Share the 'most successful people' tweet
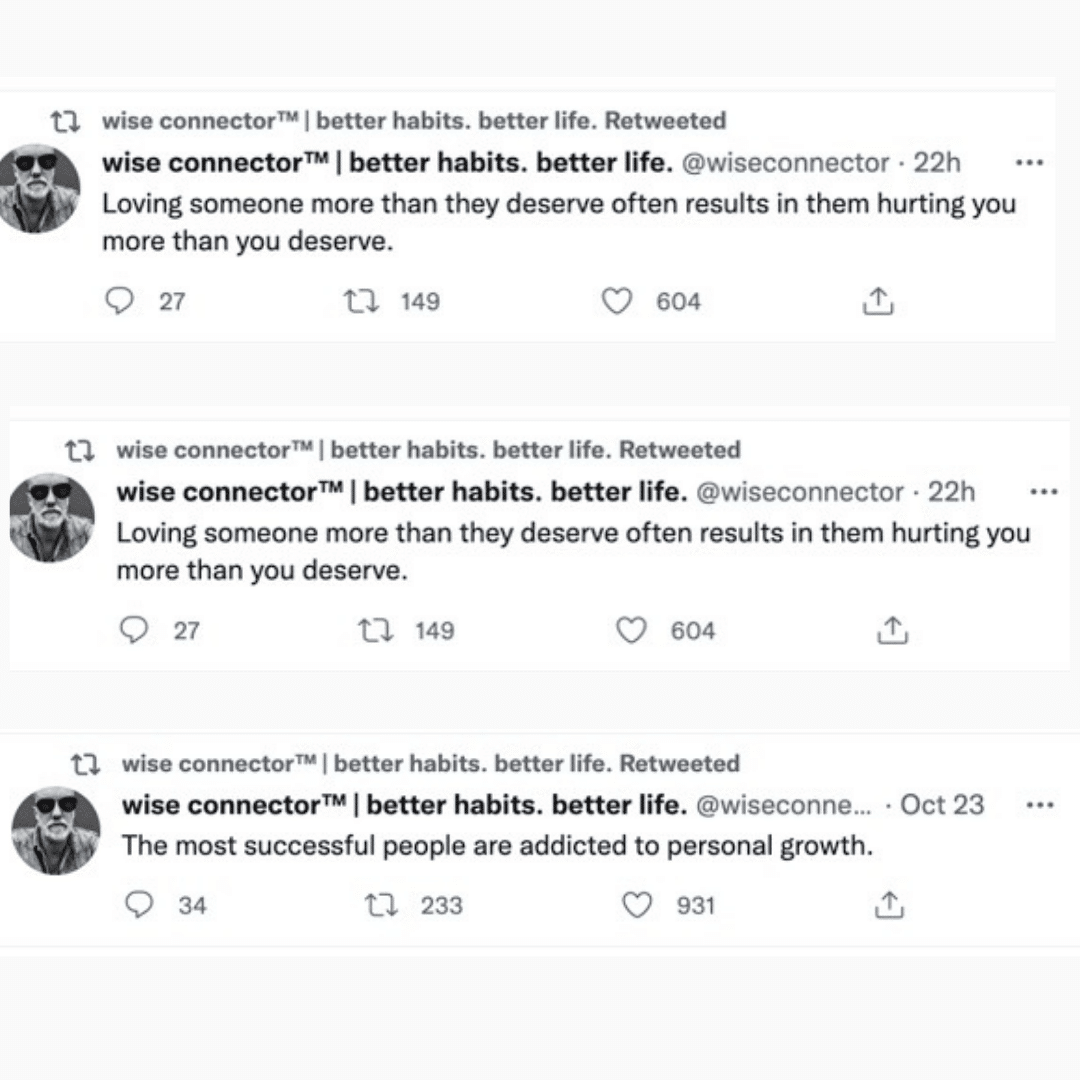Viewport: 1080px width, 1080px height. 889,905
